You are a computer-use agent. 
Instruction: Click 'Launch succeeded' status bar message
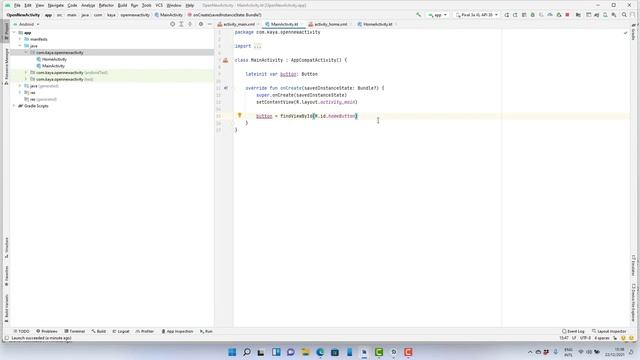tap(41, 338)
